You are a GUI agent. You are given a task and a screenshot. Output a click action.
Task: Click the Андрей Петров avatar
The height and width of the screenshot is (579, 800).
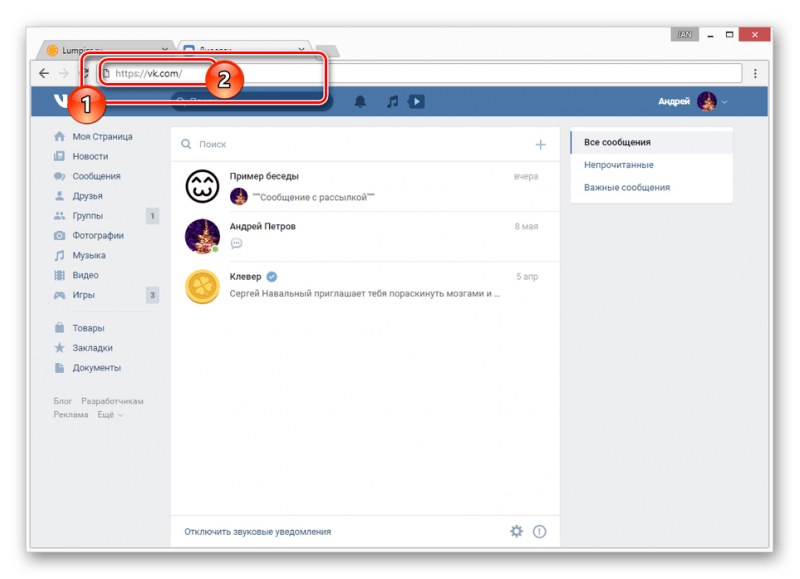[203, 236]
